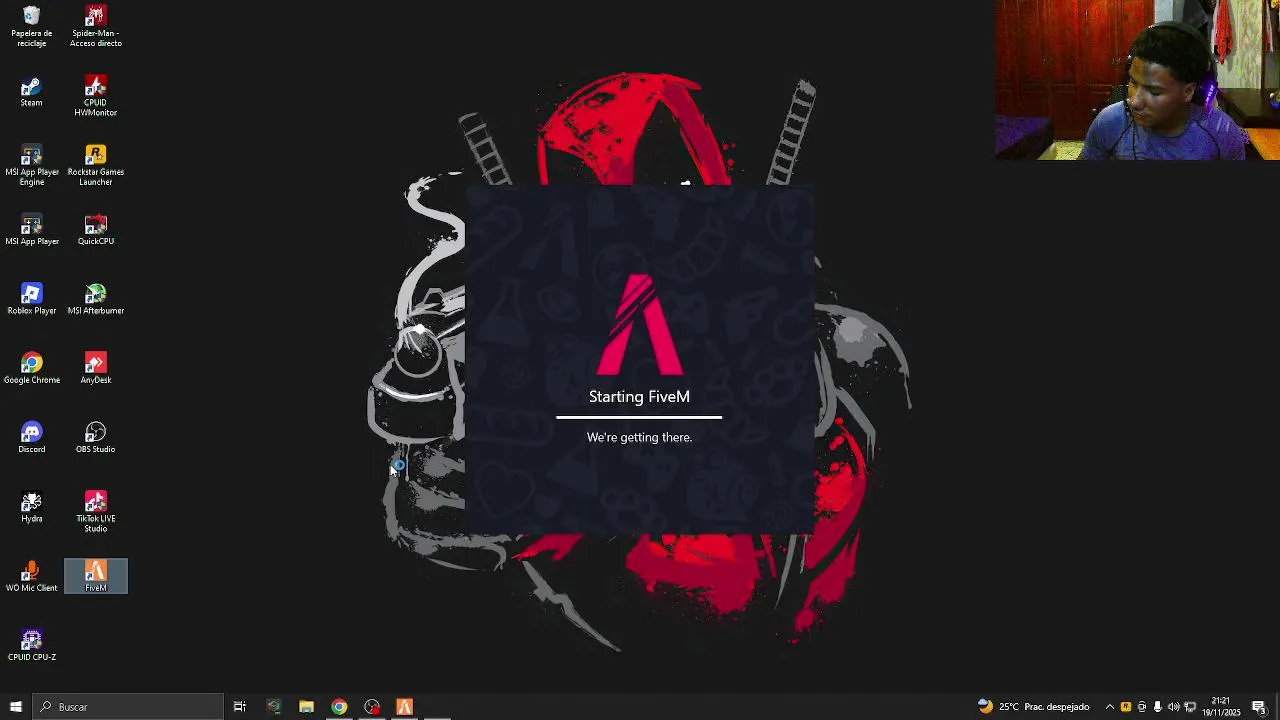Open the notification center with 3 notifications
The image size is (1280, 720).
pyautogui.click(x=1260, y=707)
